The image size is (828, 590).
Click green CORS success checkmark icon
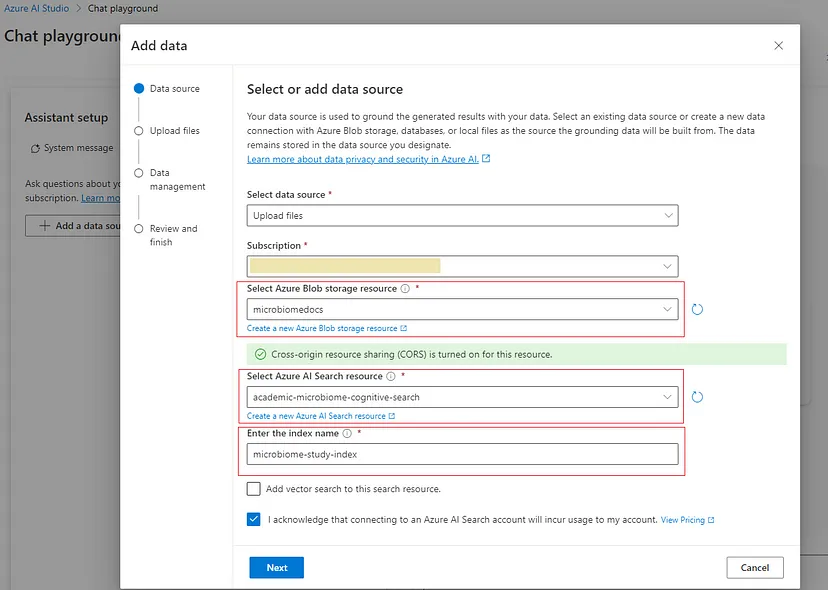point(260,354)
